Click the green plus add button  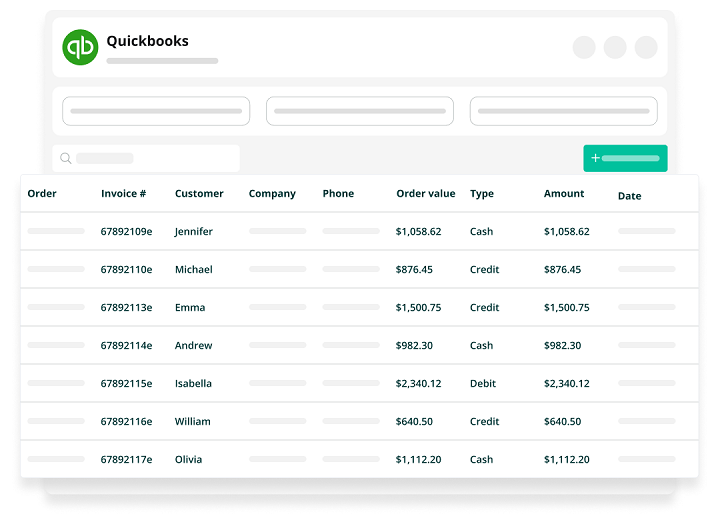625,158
